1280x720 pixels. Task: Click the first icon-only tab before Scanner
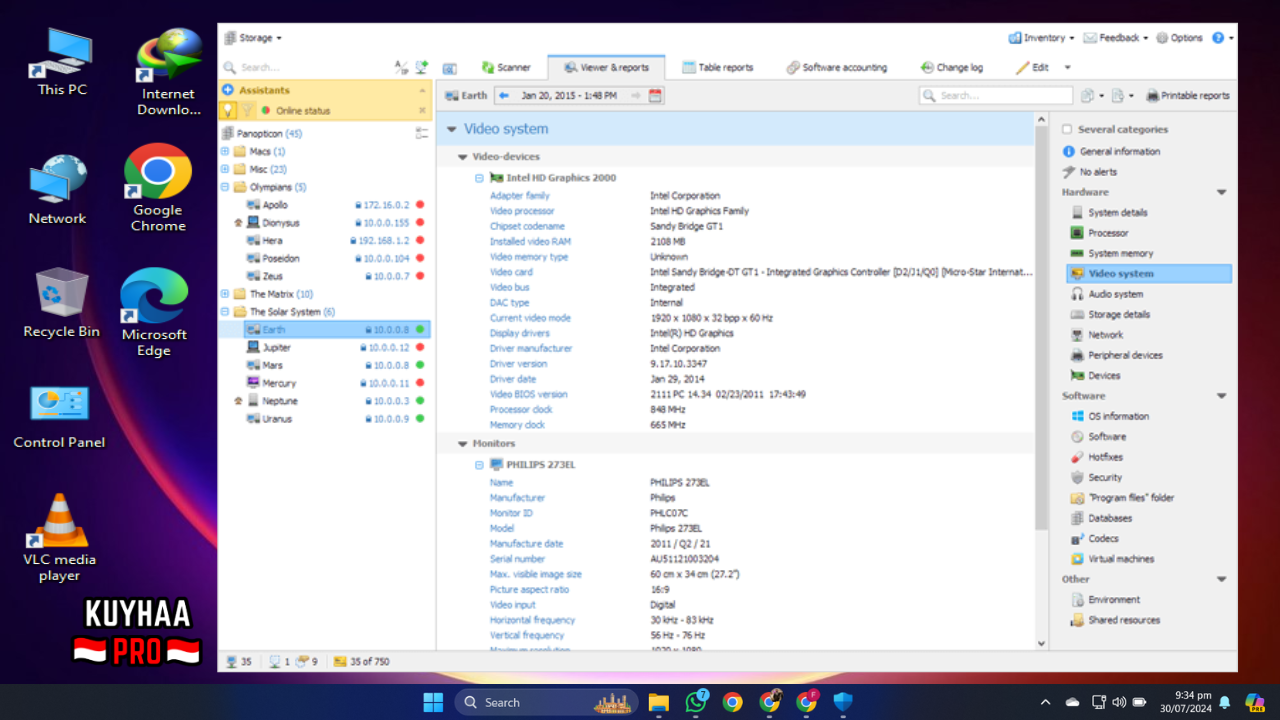click(450, 68)
